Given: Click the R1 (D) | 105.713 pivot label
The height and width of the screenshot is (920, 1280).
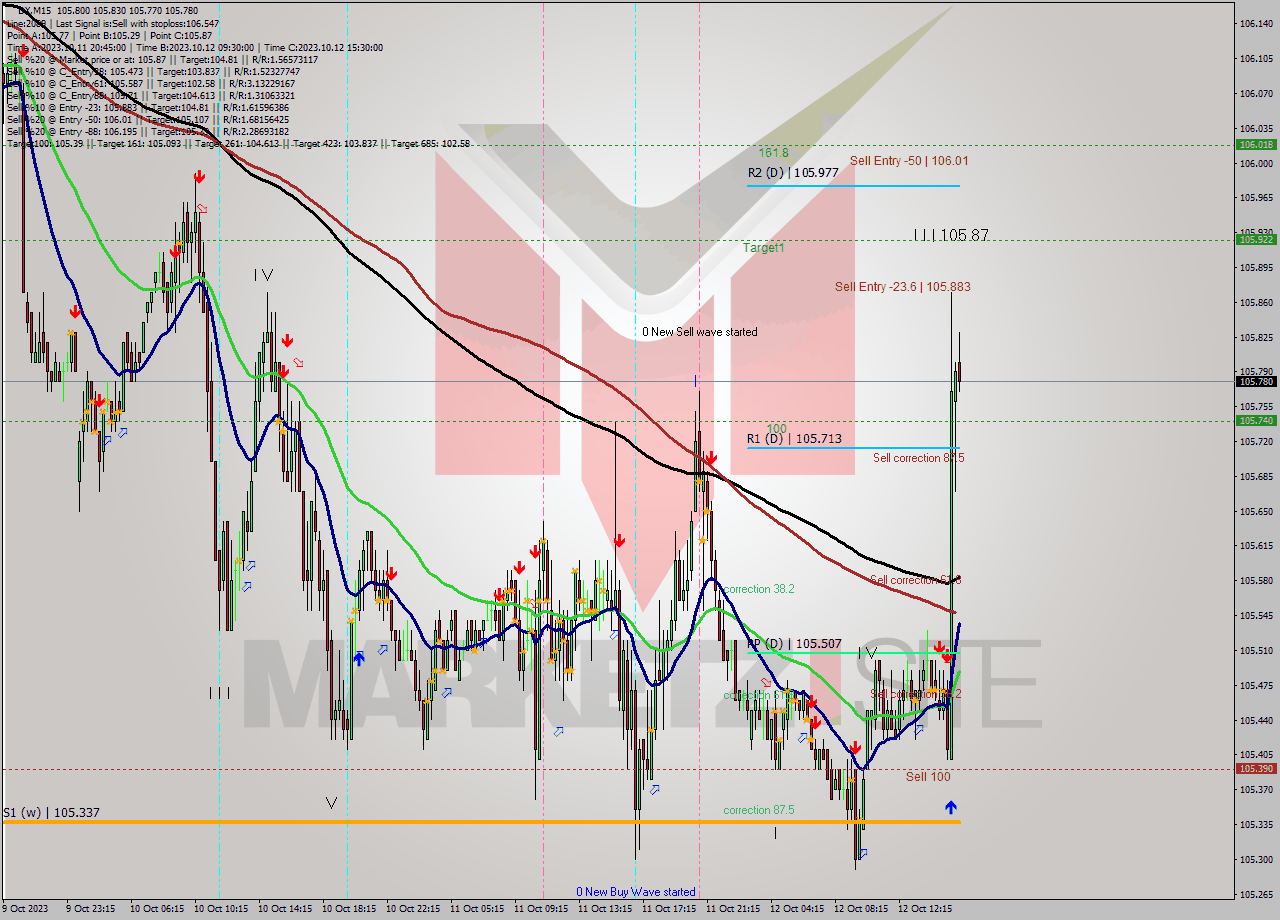Looking at the screenshot, I should click(793, 438).
